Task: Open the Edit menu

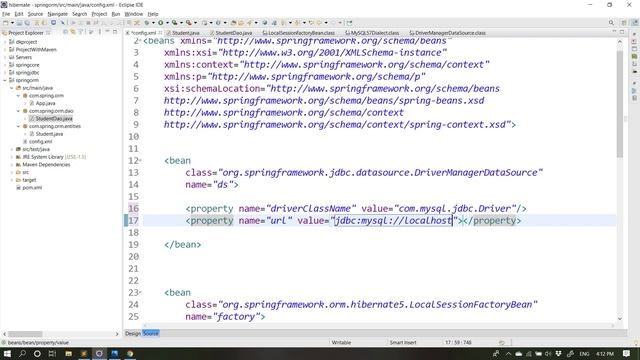Action: point(19,14)
